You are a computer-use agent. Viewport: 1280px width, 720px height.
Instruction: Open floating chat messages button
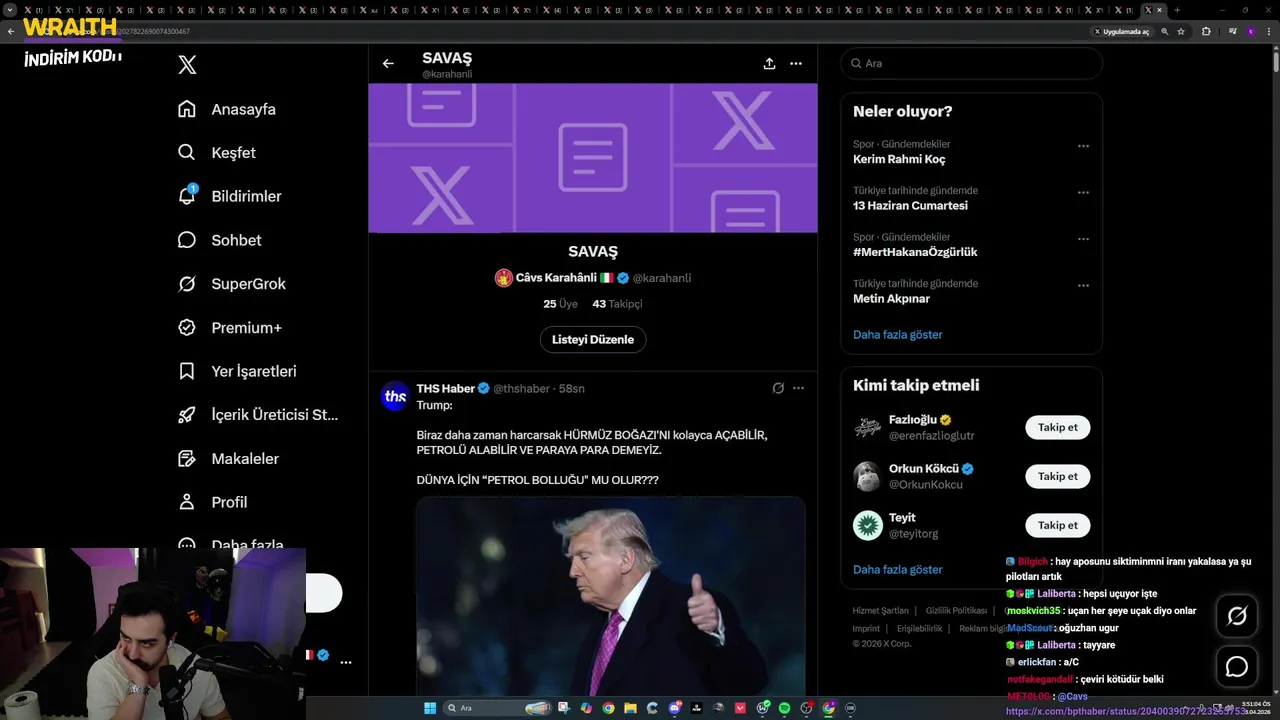[1237, 666]
